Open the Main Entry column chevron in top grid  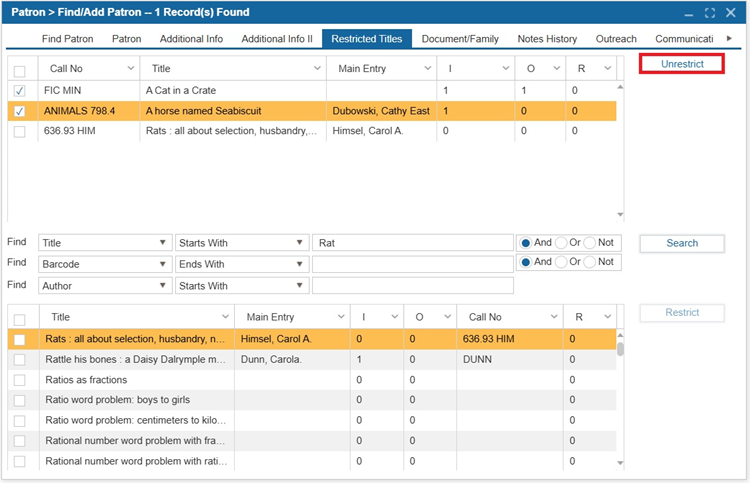428,68
